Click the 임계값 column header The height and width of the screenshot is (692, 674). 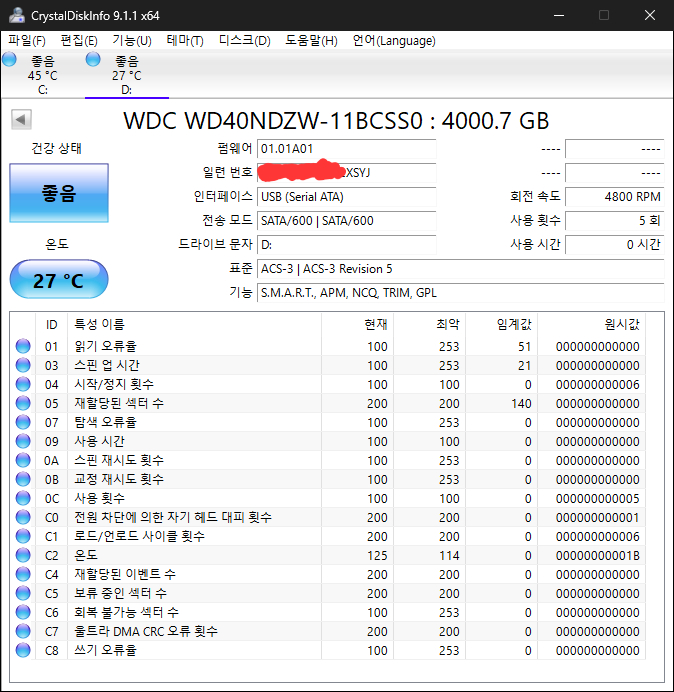[501, 324]
